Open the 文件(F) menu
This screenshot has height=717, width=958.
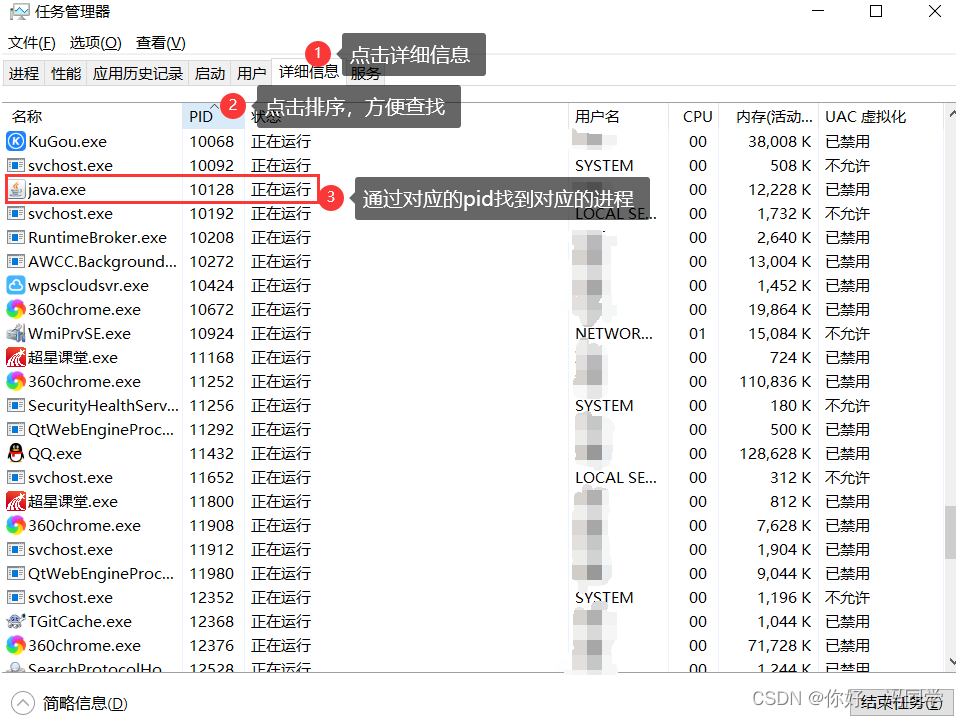pyautogui.click(x=32, y=43)
